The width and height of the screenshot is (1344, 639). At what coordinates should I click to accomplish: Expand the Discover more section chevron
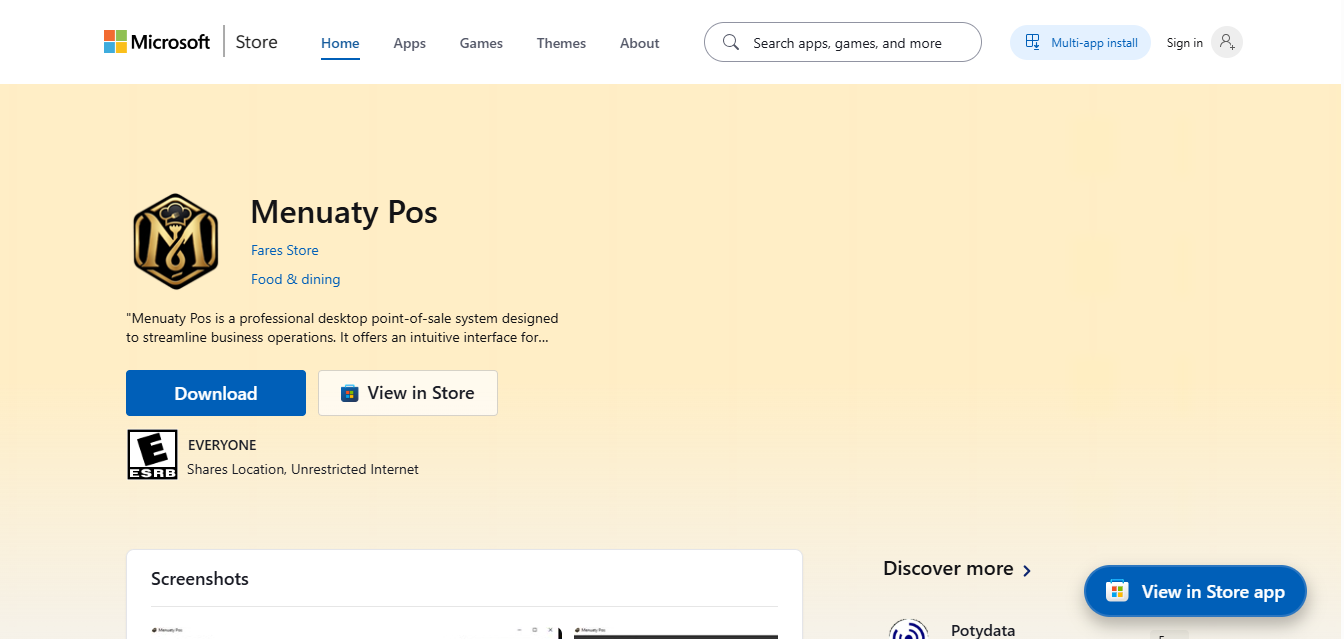(1026, 570)
